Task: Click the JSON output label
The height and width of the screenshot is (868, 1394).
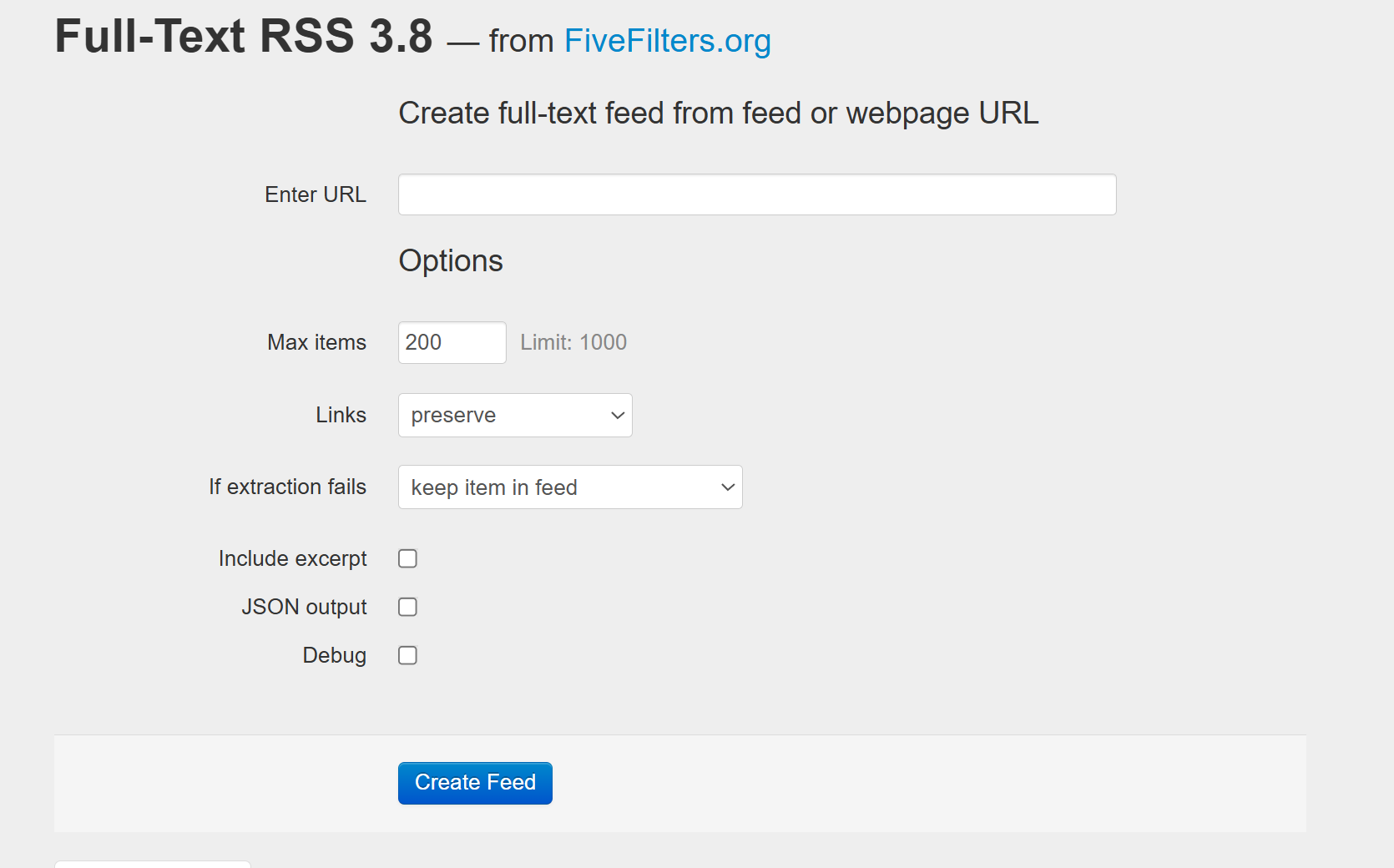Action: coord(304,607)
